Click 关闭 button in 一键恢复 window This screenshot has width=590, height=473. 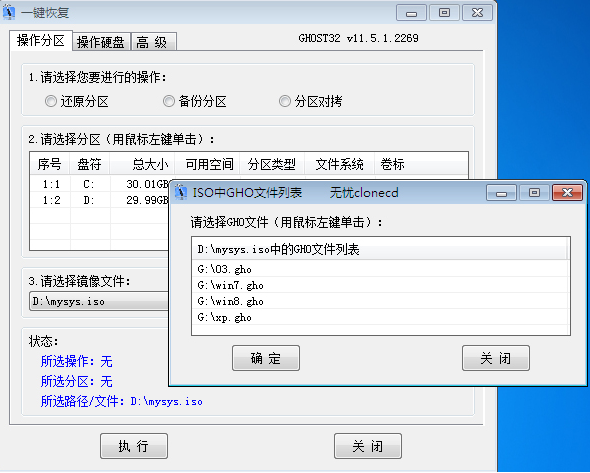368,446
